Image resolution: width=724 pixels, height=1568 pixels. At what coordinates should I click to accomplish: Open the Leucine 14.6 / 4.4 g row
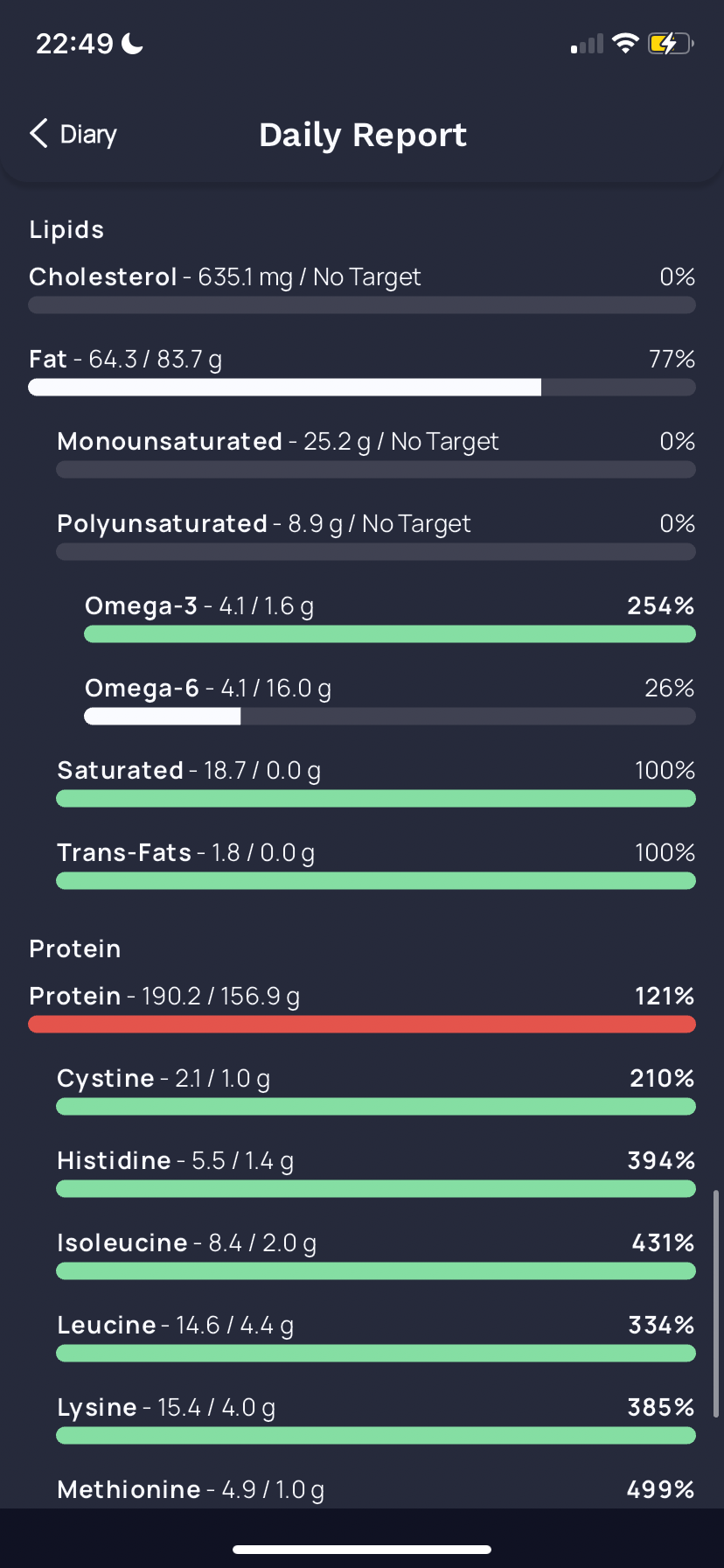[376, 1337]
